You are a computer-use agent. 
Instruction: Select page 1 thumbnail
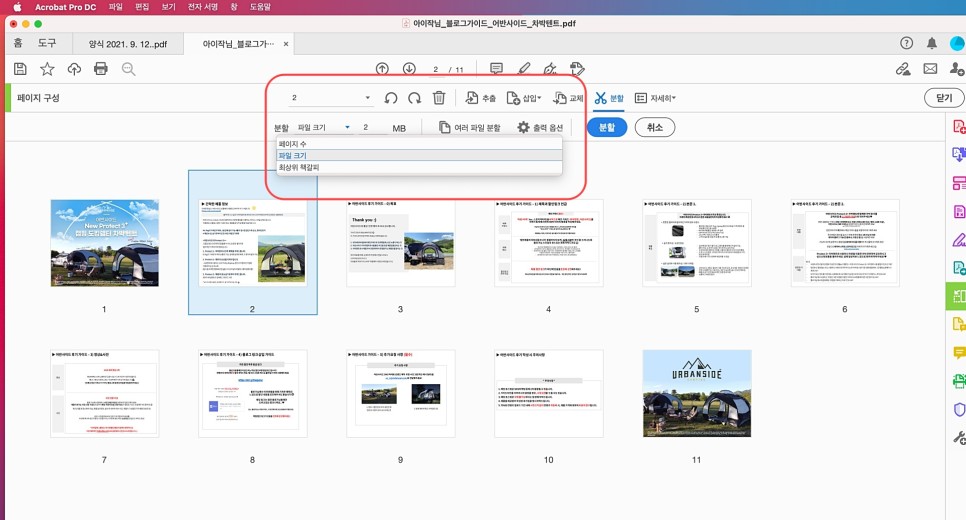[x=105, y=243]
